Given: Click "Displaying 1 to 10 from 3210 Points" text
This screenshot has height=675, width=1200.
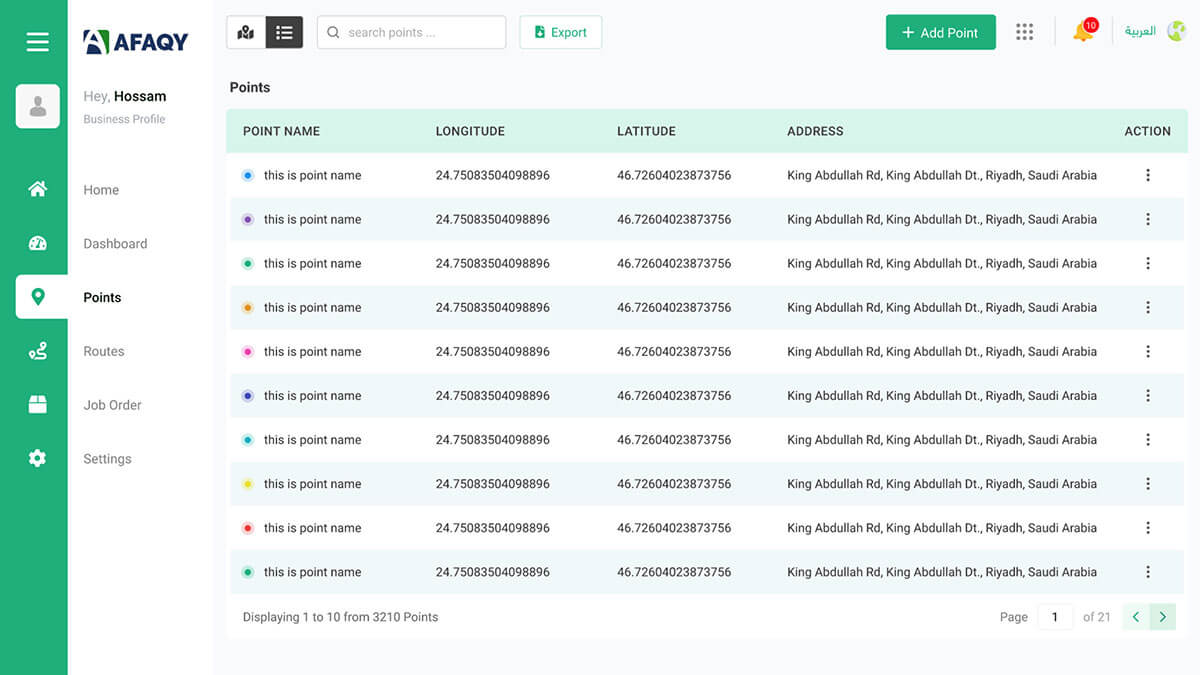Looking at the screenshot, I should [x=340, y=617].
